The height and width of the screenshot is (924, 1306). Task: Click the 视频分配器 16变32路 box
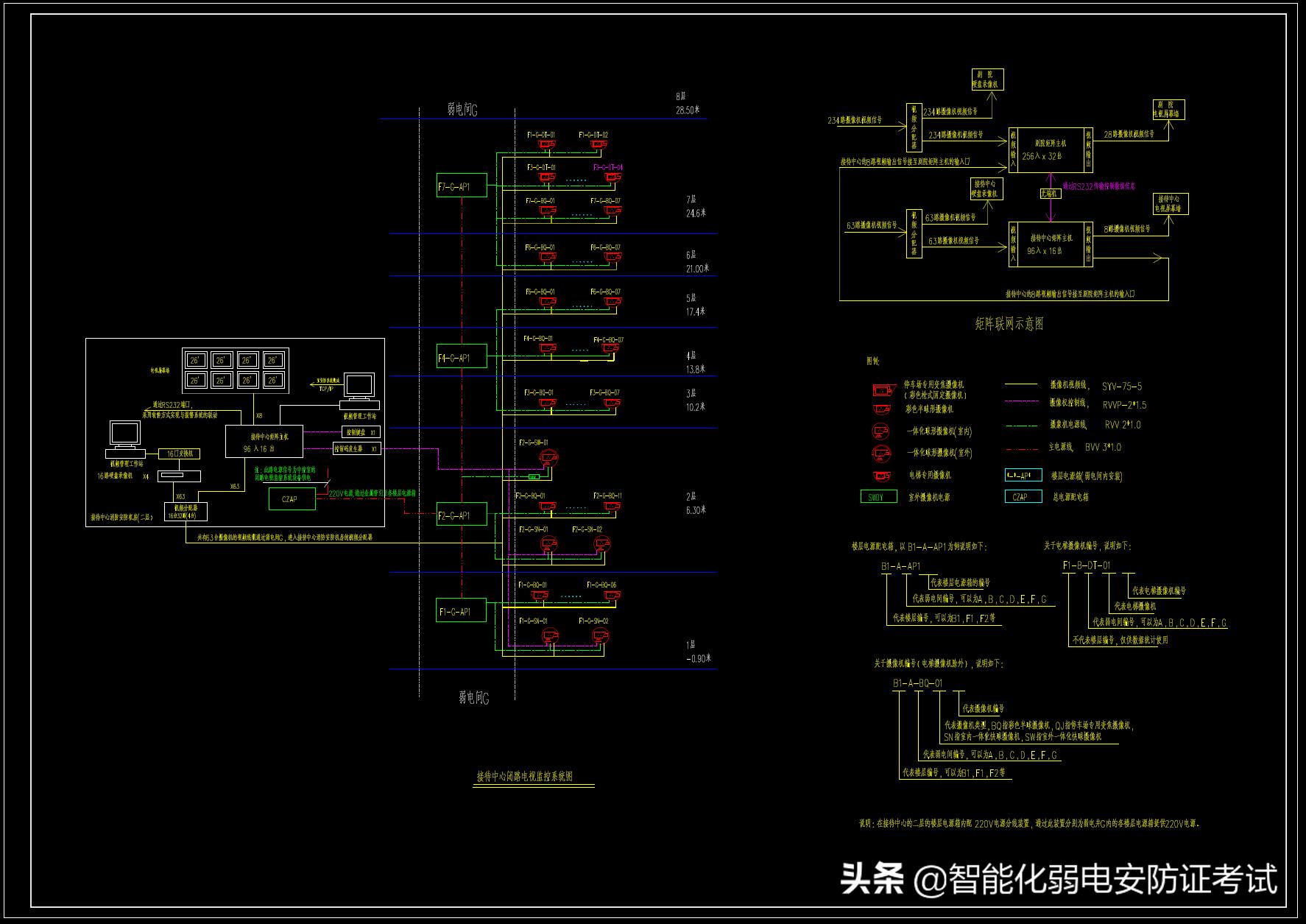[186, 511]
